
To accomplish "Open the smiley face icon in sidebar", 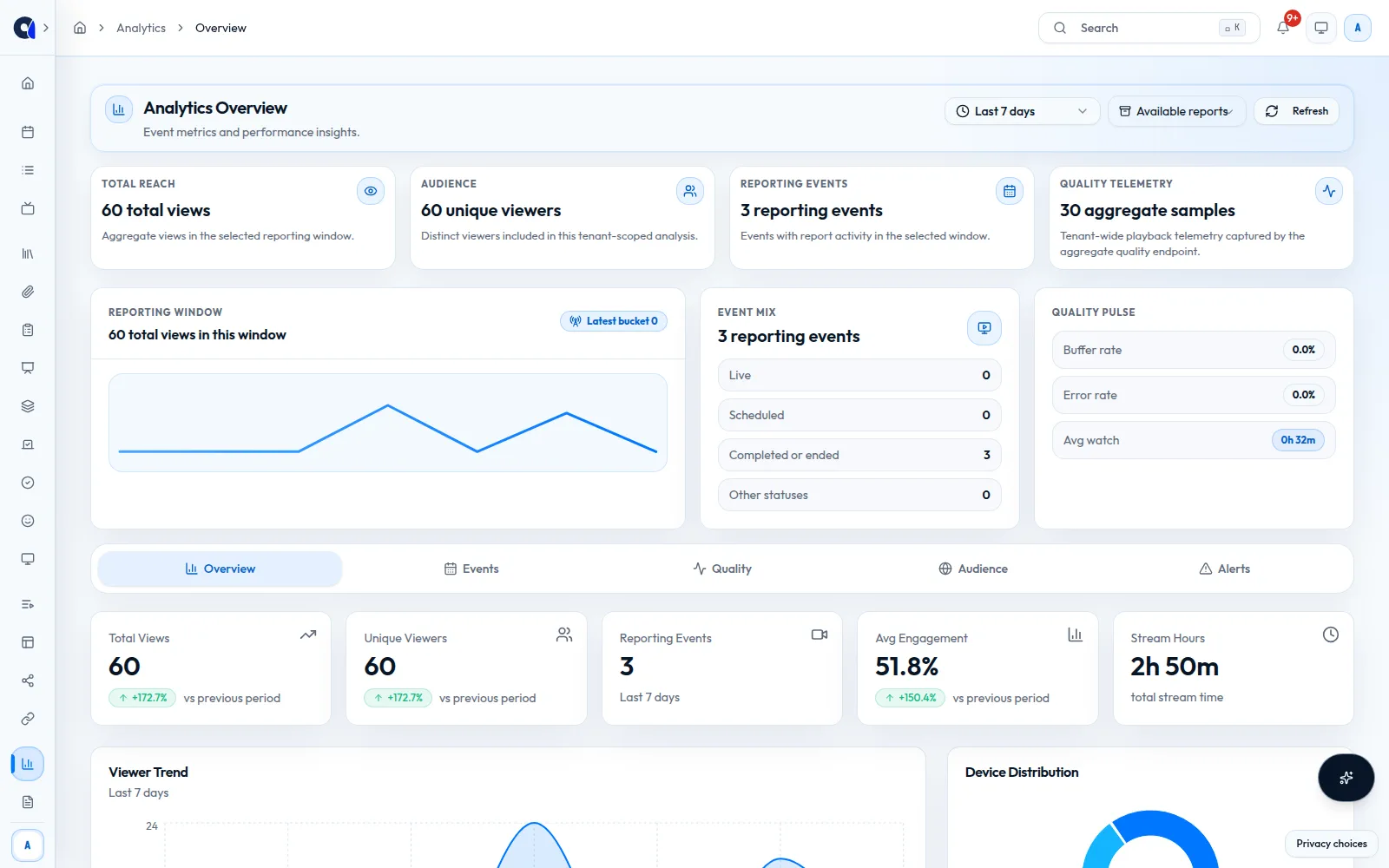I will point(28,521).
